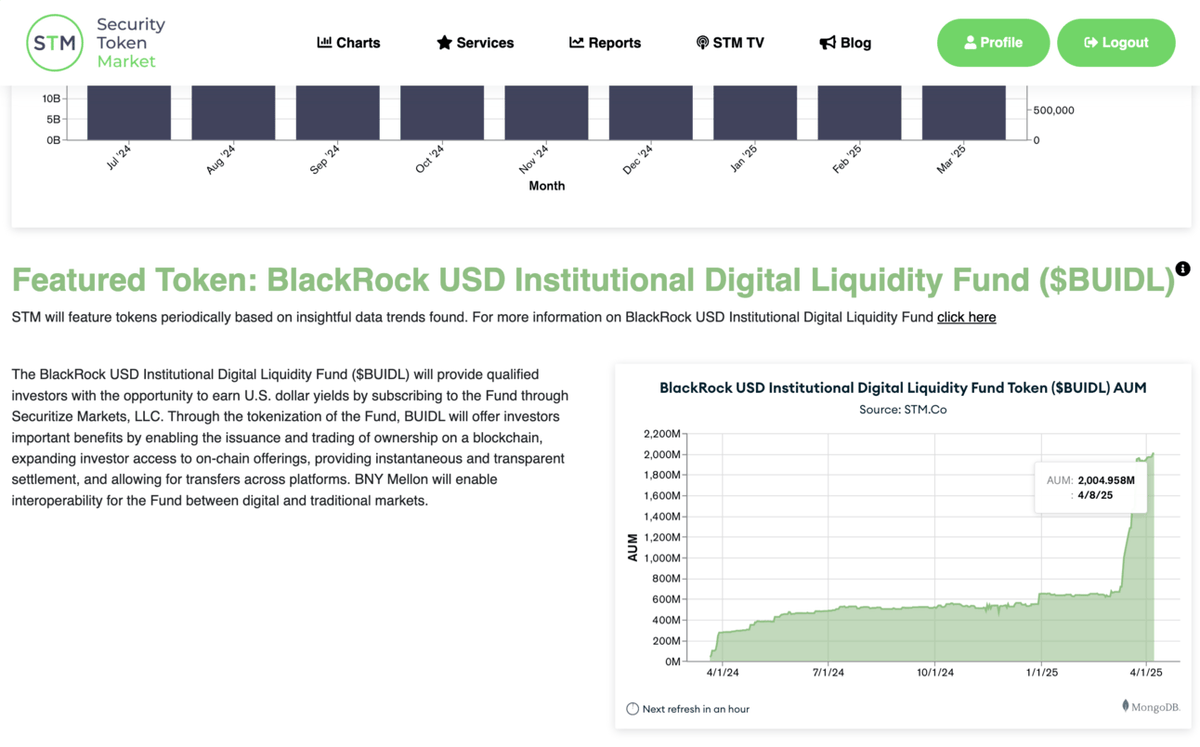The height and width of the screenshot is (747, 1200).
Task: Visit the Blog page
Action: (x=845, y=42)
